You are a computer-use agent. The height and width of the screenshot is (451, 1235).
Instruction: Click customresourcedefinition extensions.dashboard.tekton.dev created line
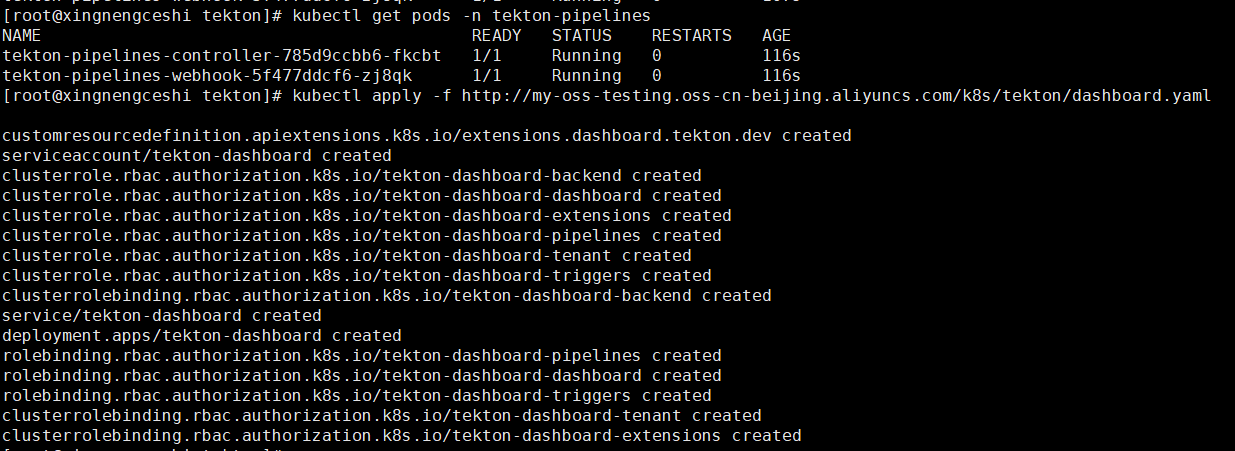tap(427, 136)
